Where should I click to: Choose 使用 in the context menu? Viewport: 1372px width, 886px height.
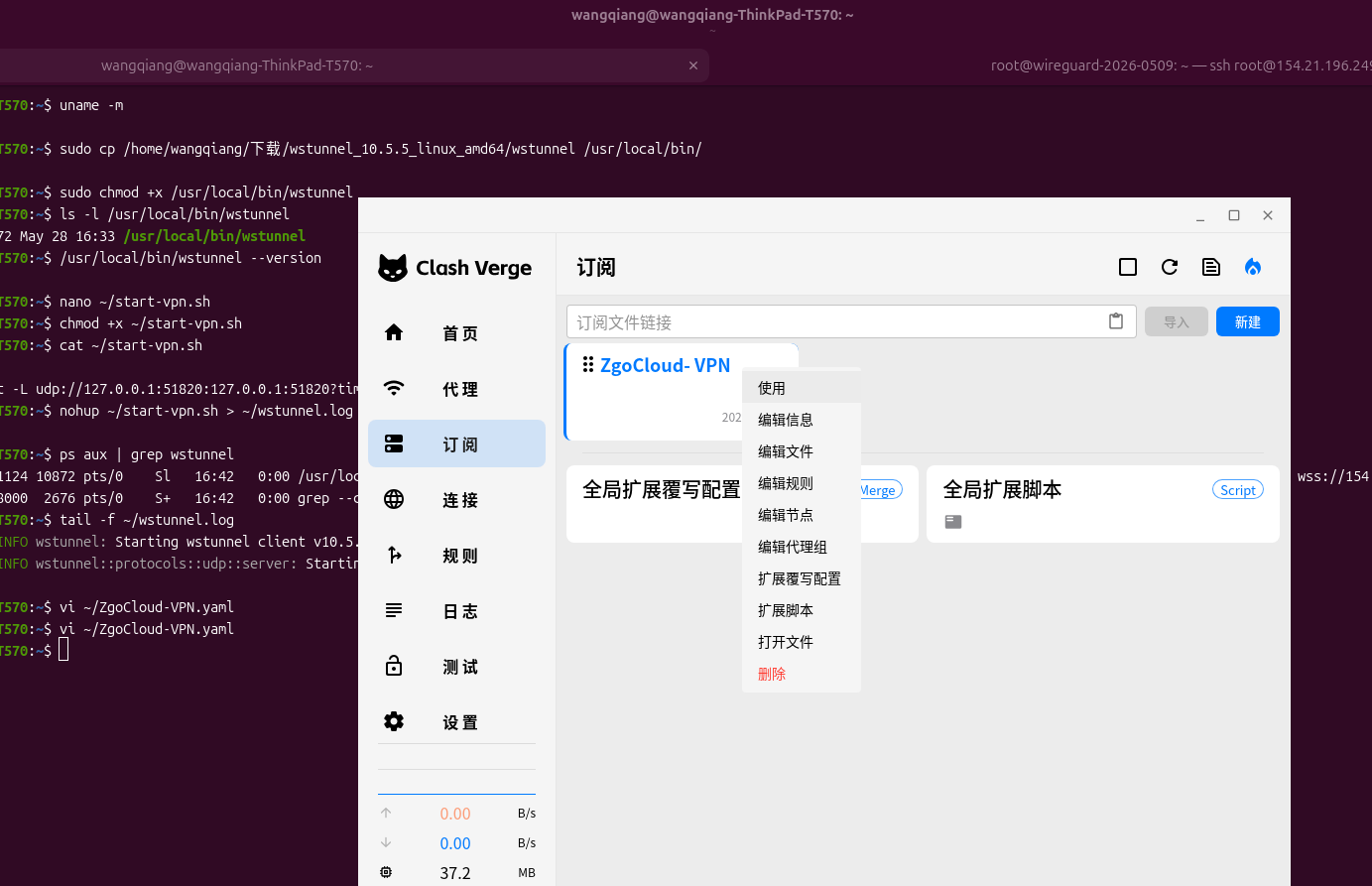pyautogui.click(x=802, y=388)
